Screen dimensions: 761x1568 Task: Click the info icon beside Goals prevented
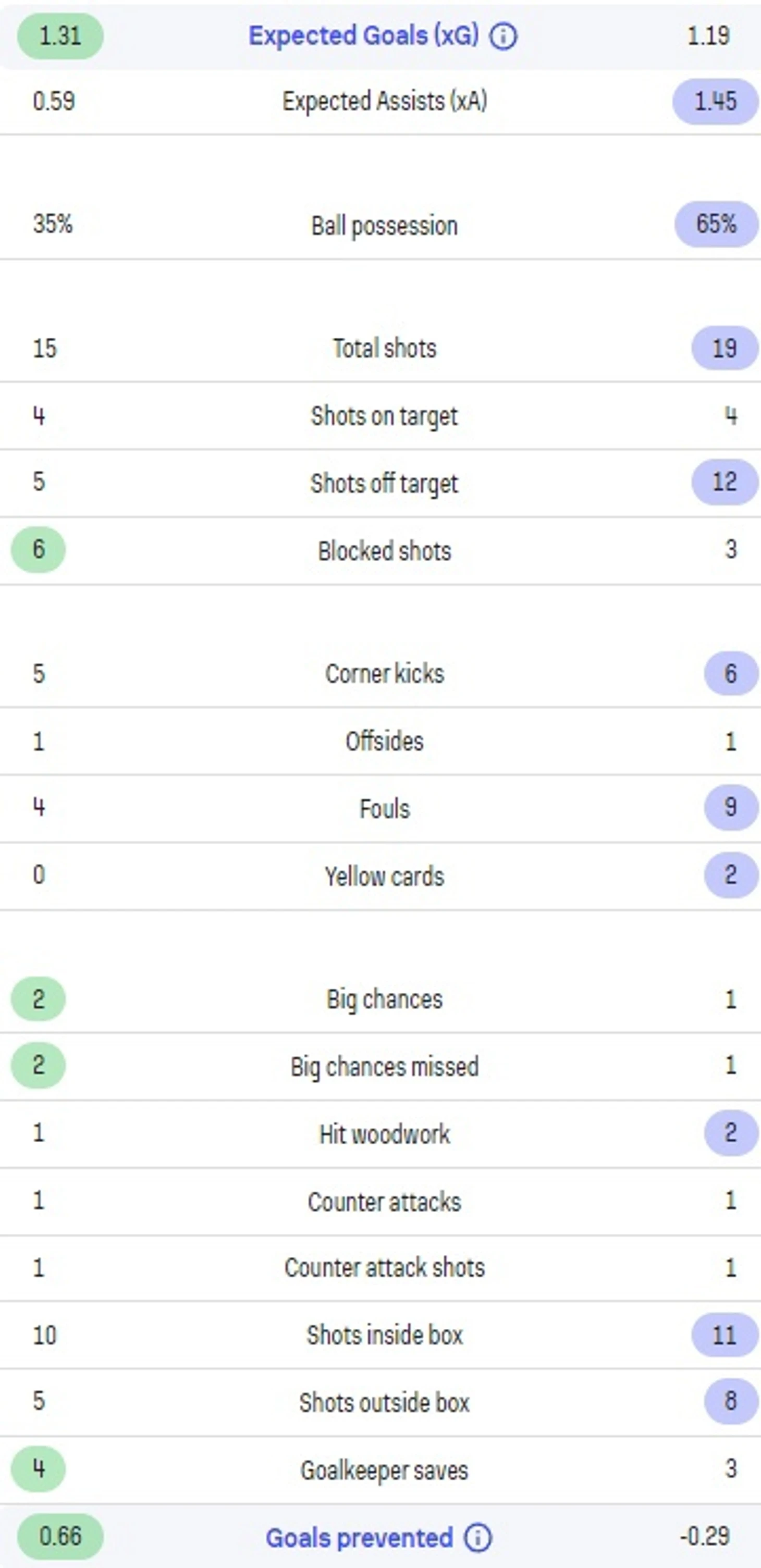point(478,1538)
